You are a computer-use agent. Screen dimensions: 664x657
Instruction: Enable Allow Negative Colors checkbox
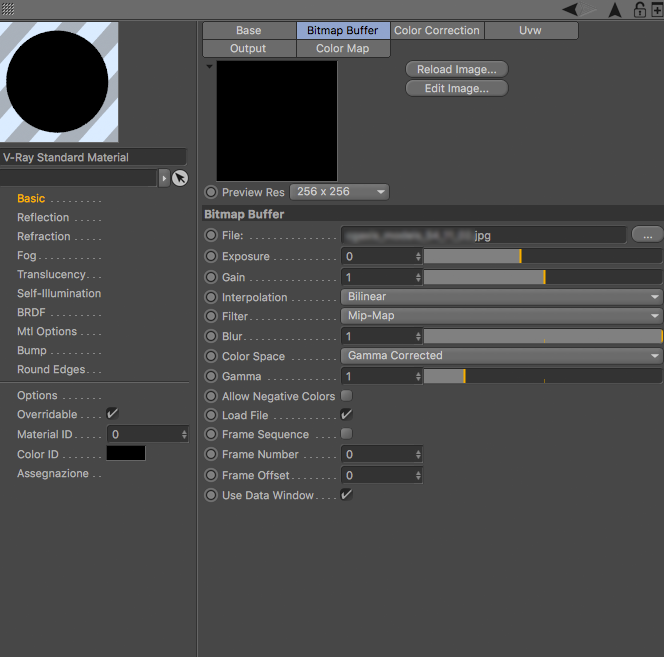[346, 396]
